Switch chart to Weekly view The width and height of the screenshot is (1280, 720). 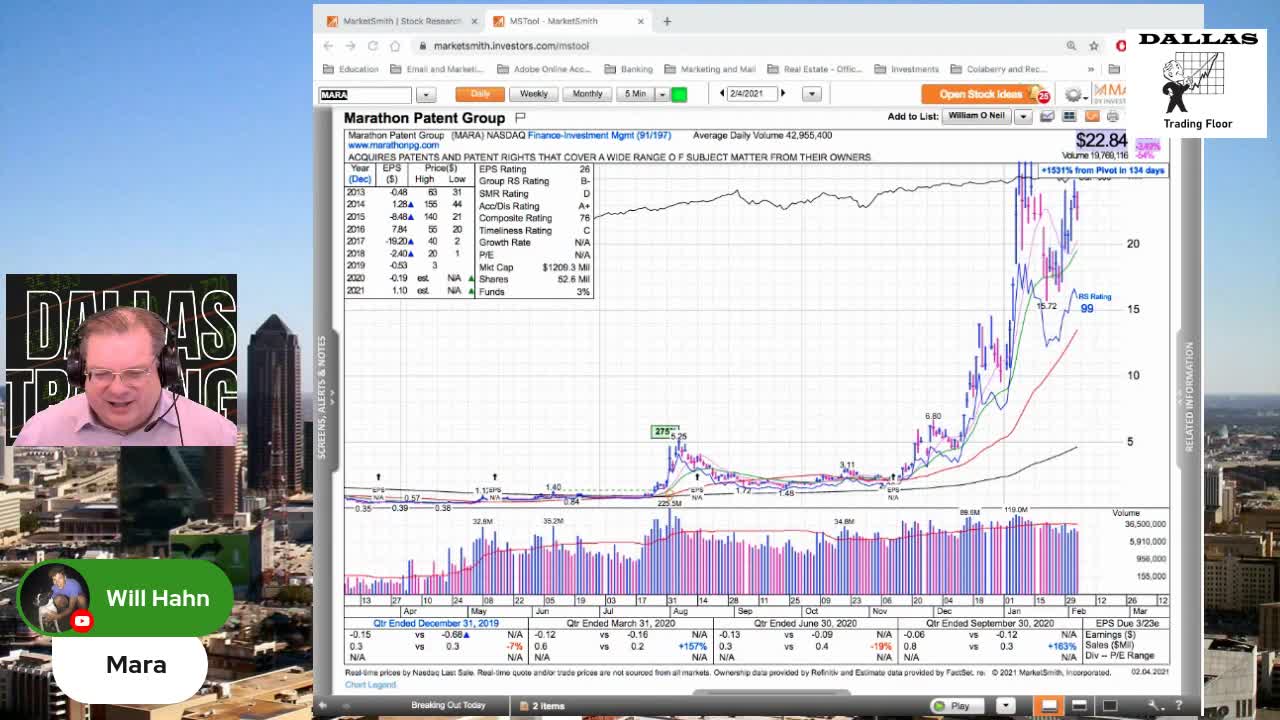(x=533, y=94)
